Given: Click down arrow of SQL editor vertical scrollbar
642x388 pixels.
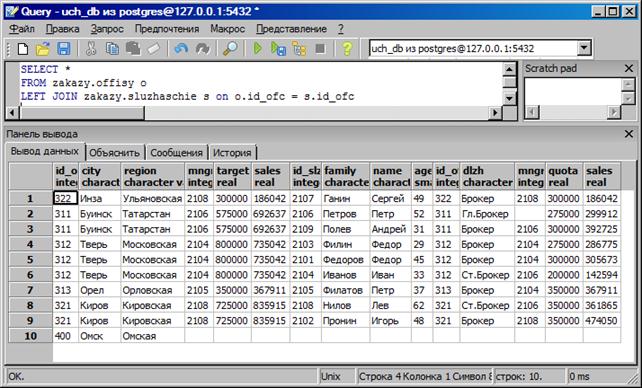Looking at the screenshot, I should 509,98.
